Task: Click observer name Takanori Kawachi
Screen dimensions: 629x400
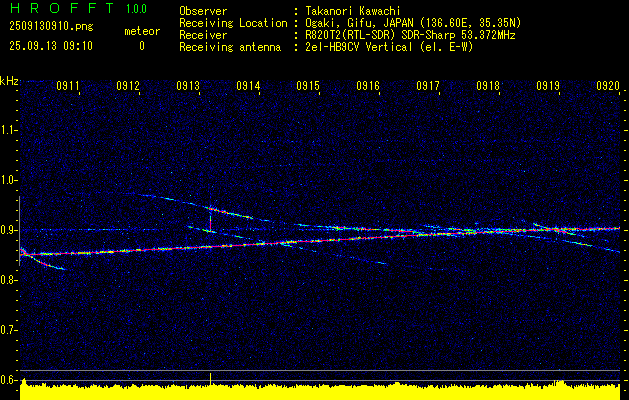Action: 352,11
